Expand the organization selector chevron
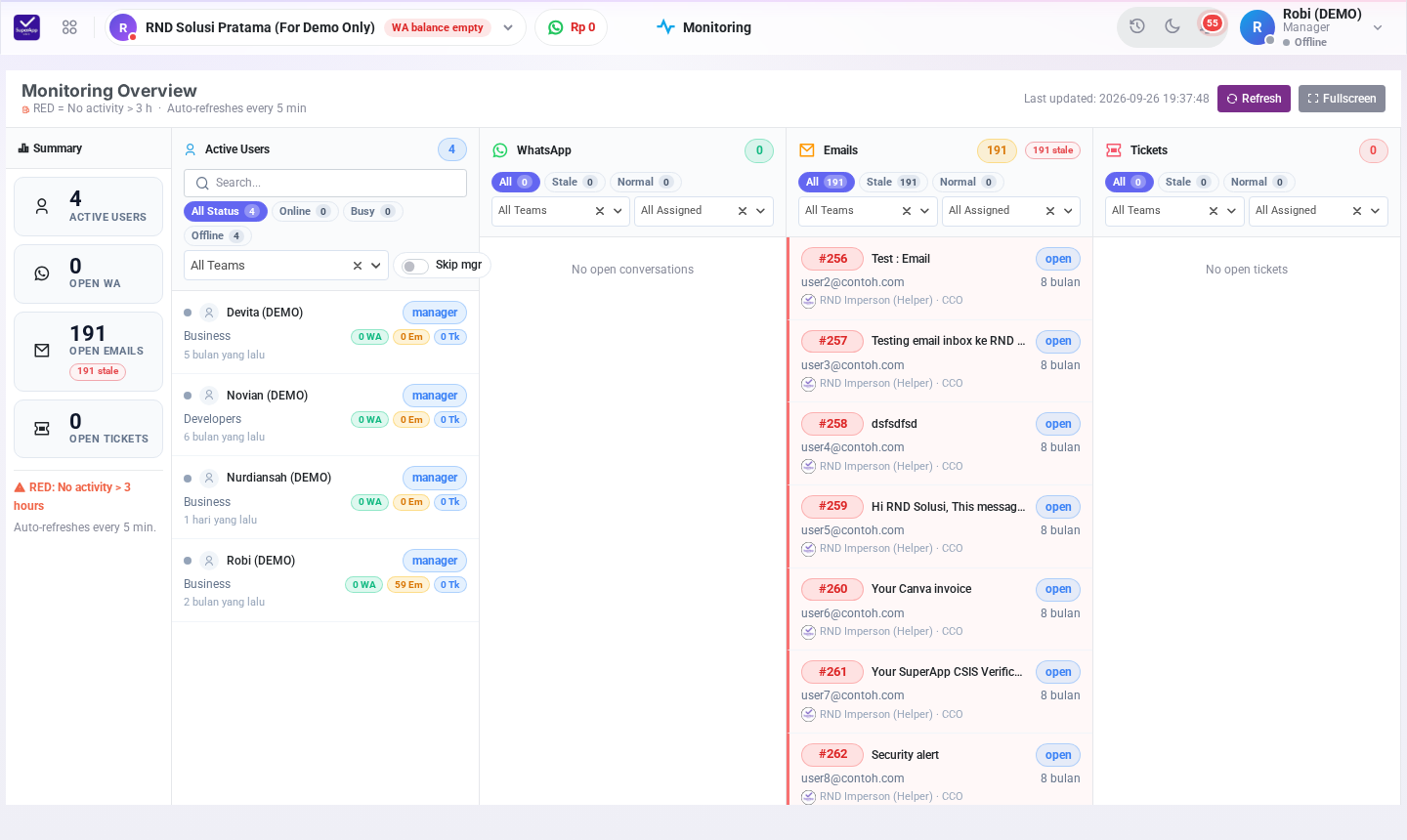Image resolution: width=1407 pixels, height=840 pixels. point(508,27)
